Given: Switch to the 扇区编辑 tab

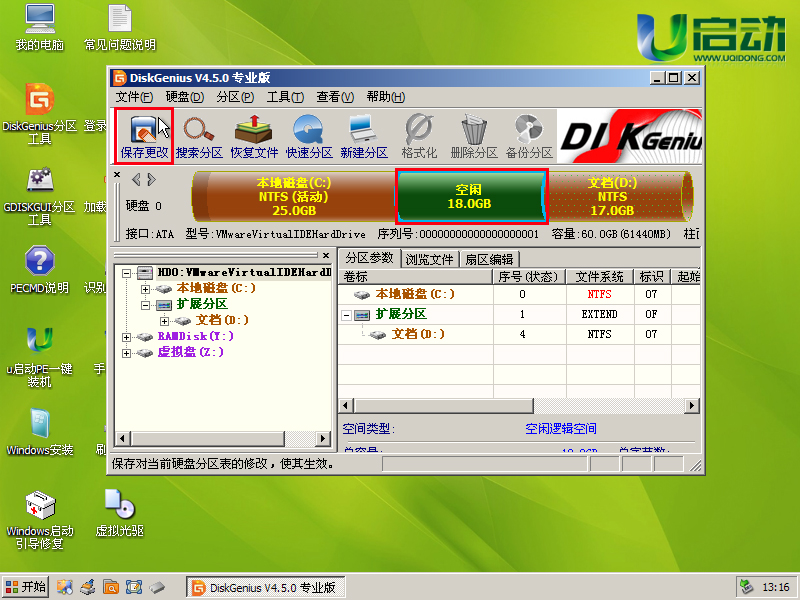Looking at the screenshot, I should 489,259.
